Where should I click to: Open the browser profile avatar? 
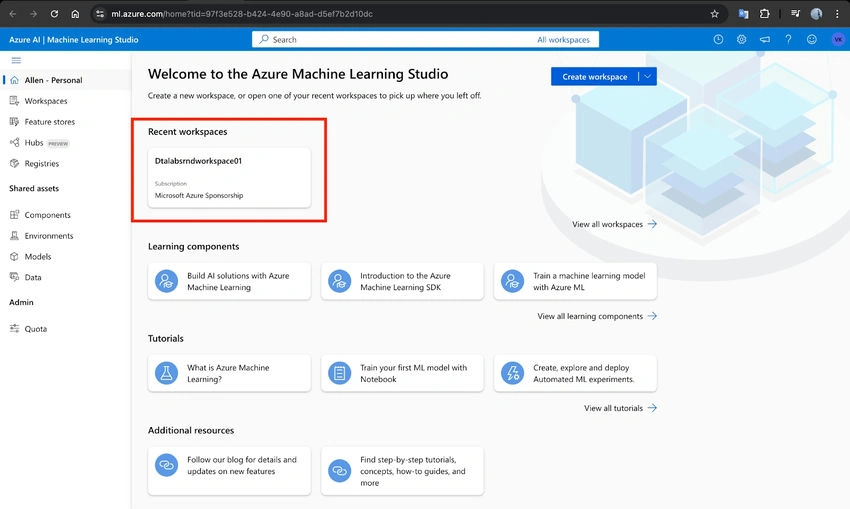[816, 14]
